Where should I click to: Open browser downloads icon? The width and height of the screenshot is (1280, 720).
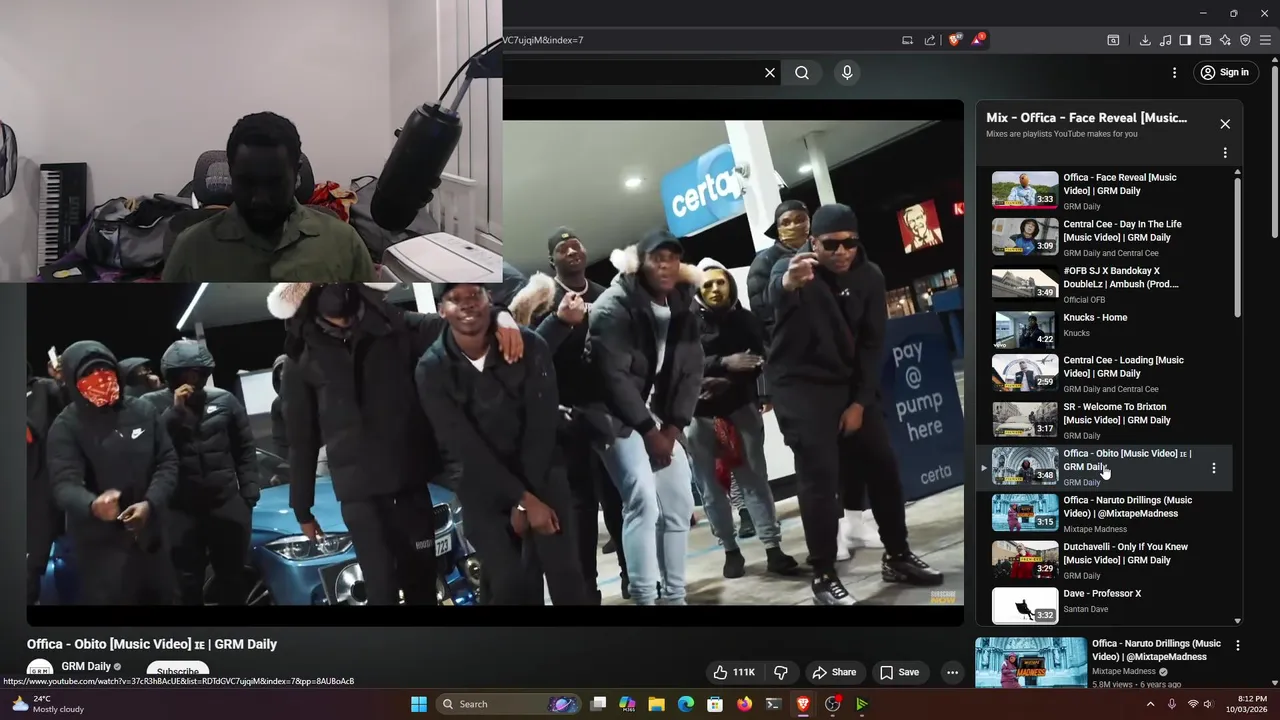1145,40
